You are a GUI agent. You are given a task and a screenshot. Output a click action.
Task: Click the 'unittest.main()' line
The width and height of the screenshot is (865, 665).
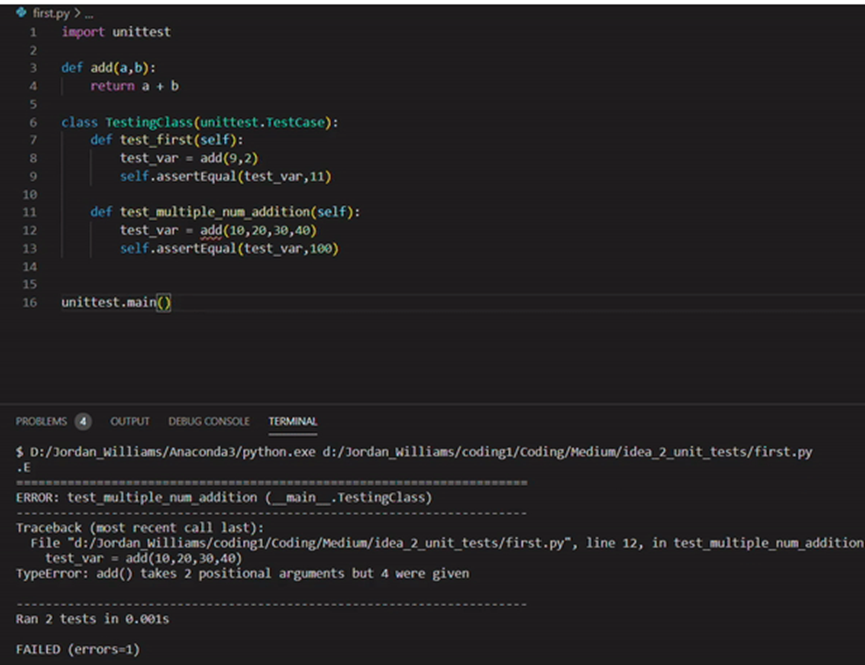pyautogui.click(x=116, y=302)
